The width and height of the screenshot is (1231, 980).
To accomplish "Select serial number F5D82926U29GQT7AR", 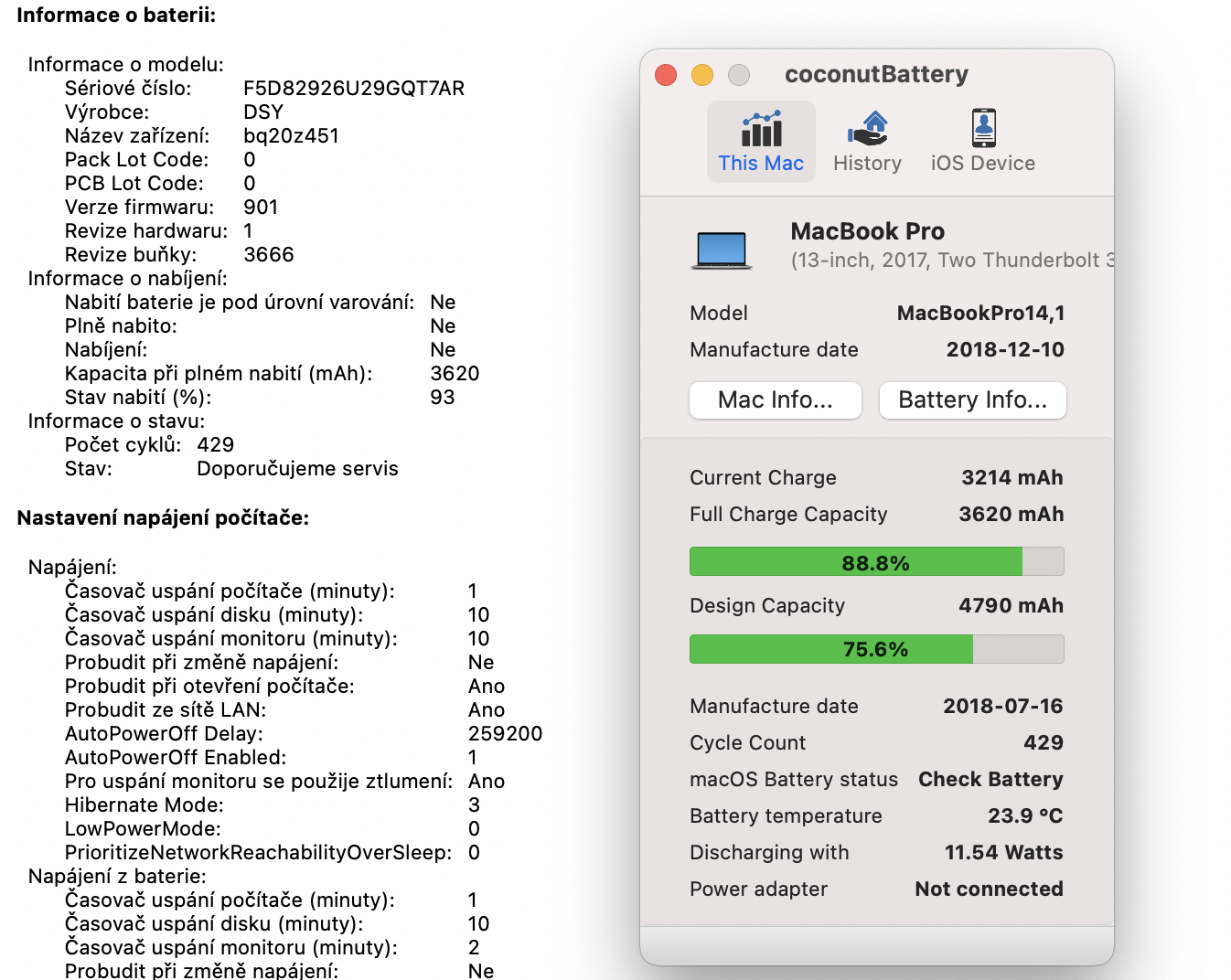I will 354,88.
